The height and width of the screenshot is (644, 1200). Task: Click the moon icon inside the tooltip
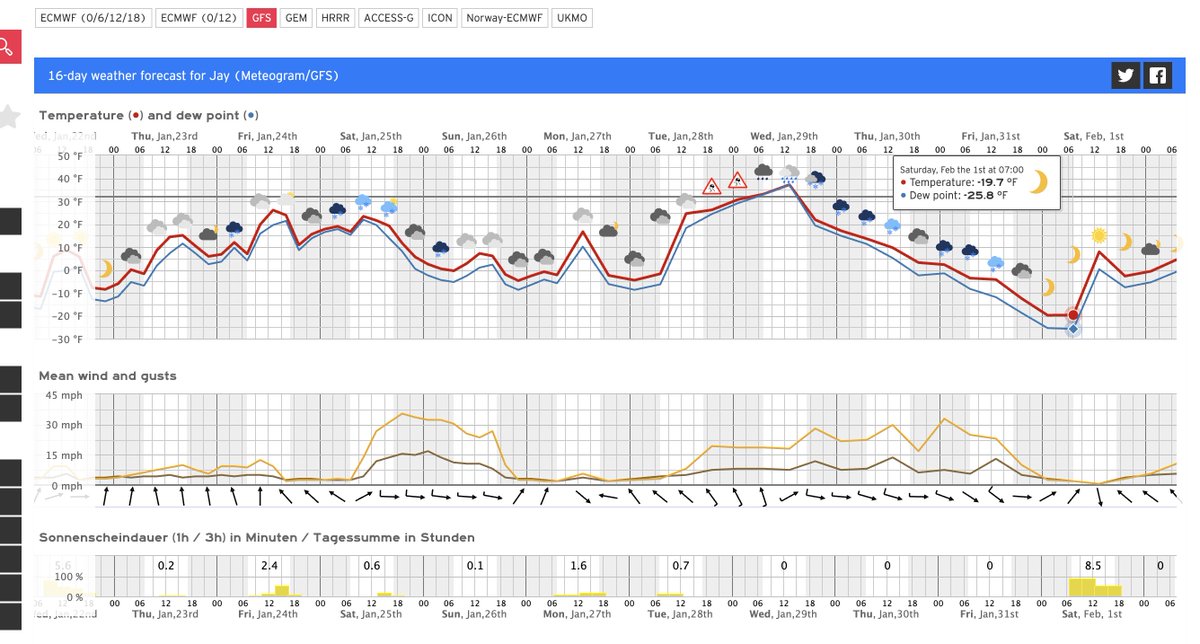1040,182
